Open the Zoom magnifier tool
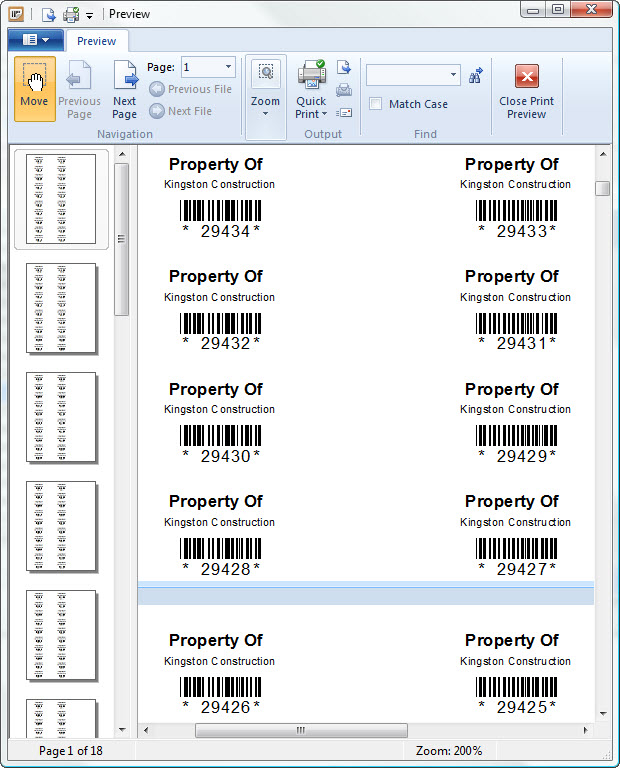The image size is (620, 768). 265,73
